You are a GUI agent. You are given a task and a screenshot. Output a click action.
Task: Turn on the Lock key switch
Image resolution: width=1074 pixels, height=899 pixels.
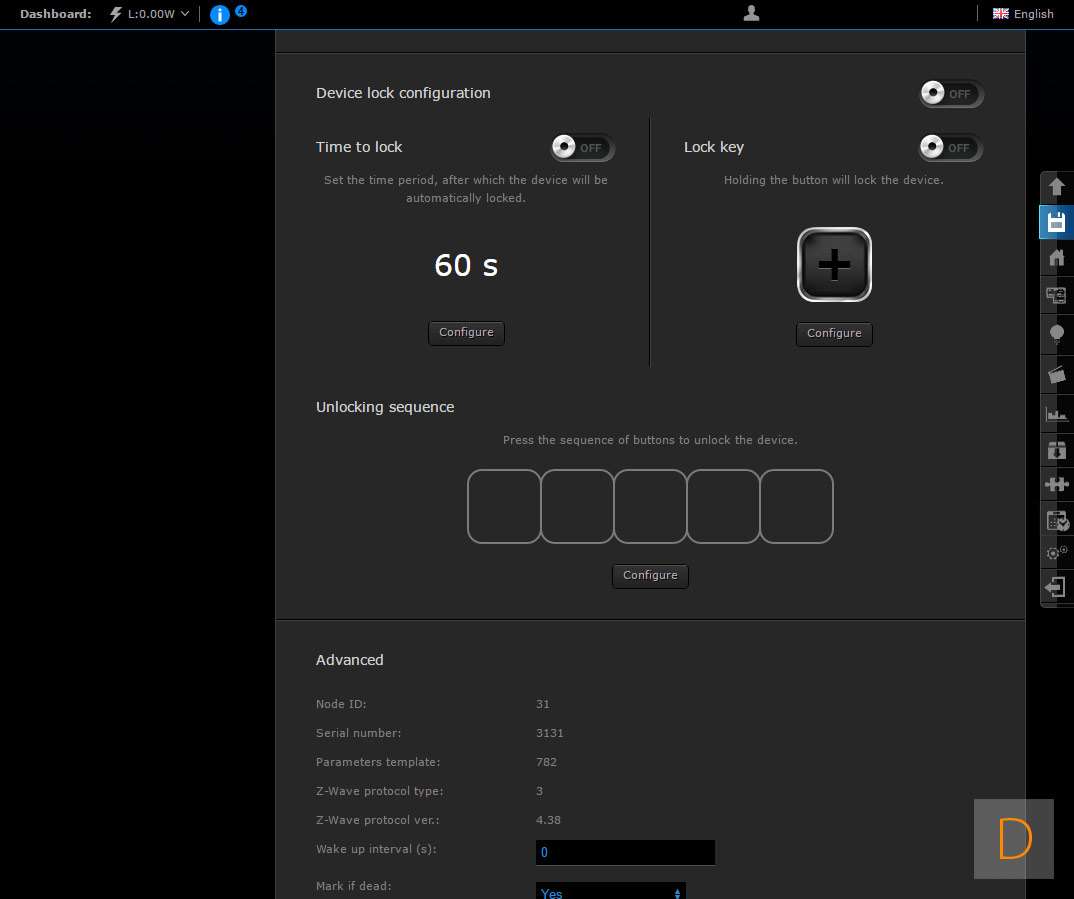(950, 148)
